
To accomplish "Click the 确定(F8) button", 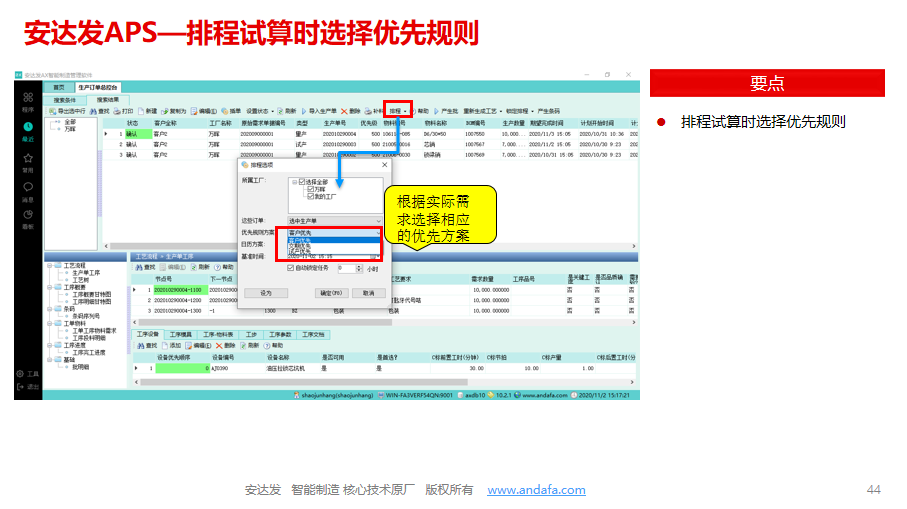I will [x=331, y=293].
